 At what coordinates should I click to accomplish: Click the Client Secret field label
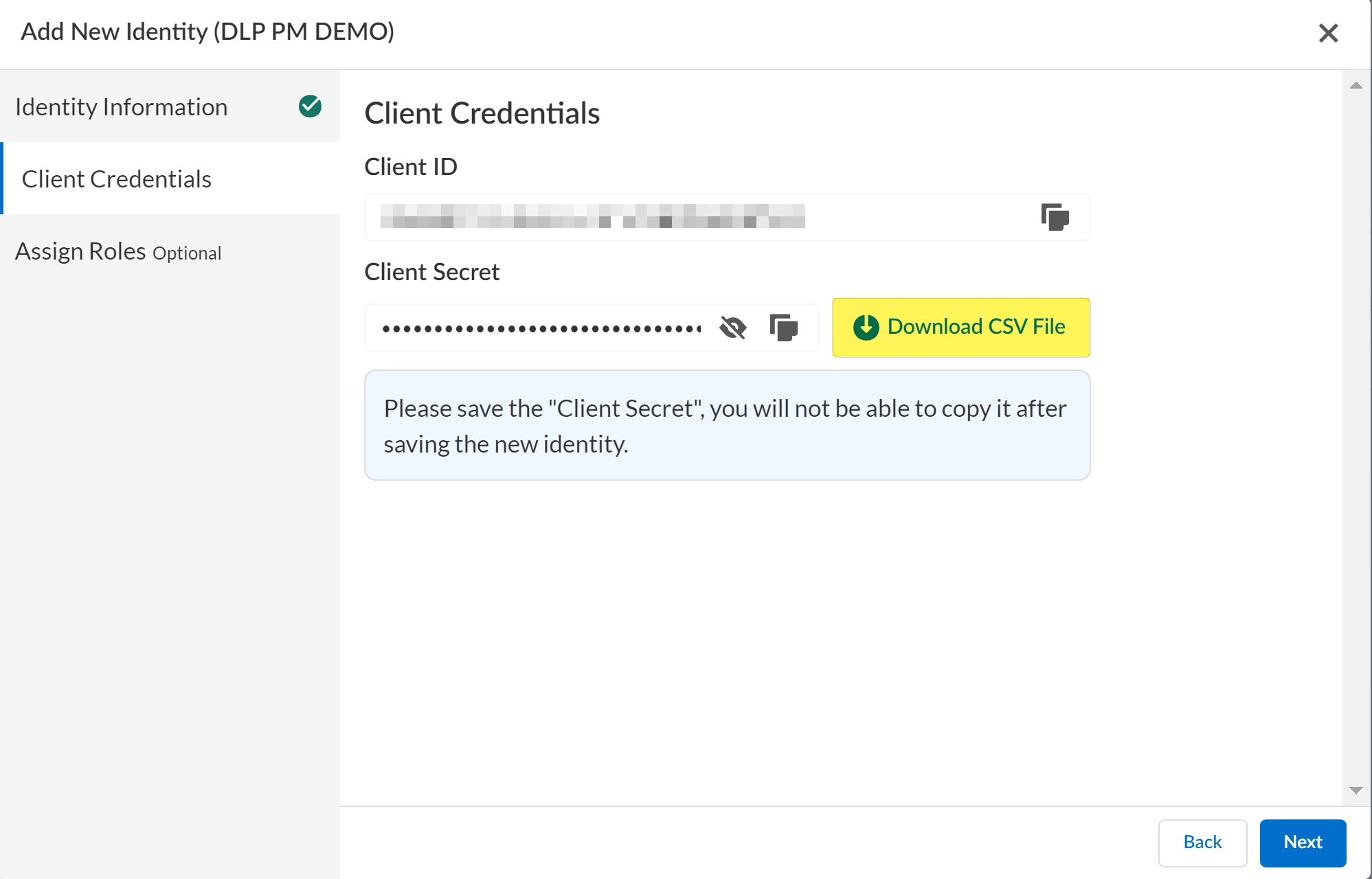tap(431, 272)
